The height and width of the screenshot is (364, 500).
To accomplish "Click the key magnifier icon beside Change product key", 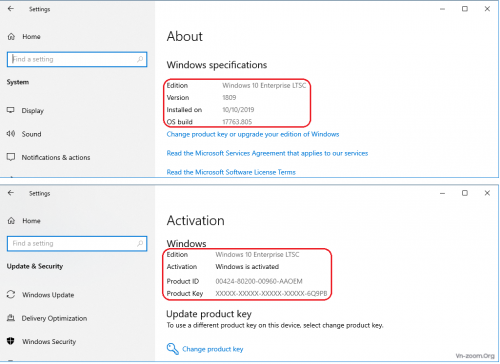I will [172, 349].
